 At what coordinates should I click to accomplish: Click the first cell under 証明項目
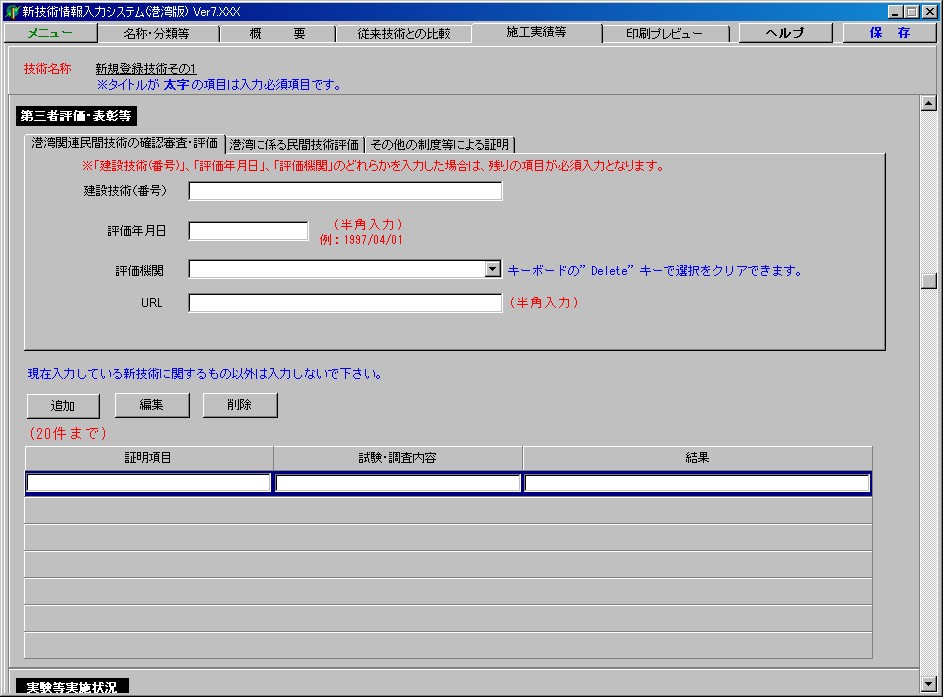[149, 484]
